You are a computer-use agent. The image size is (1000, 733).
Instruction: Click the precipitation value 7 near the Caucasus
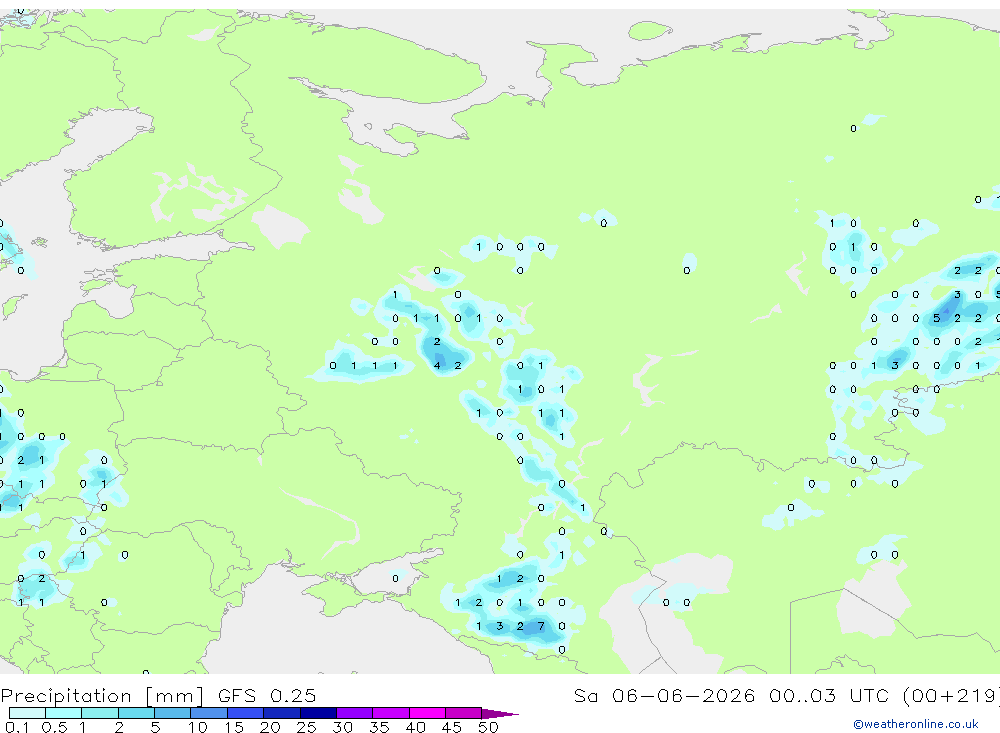point(541,626)
